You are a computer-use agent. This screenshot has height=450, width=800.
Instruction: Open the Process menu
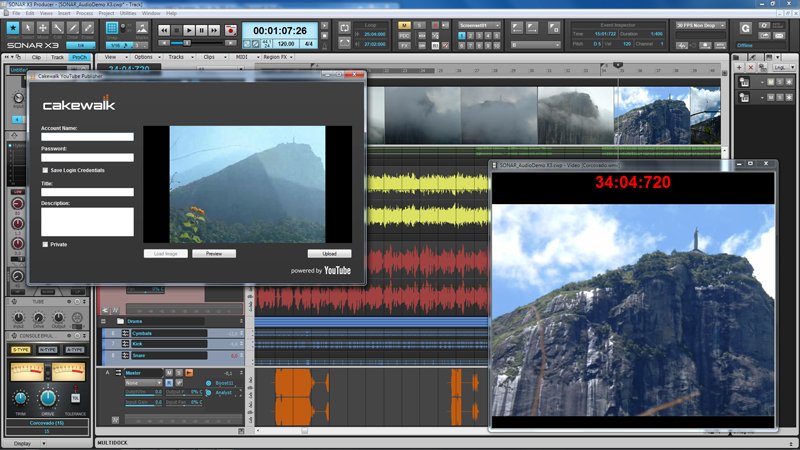point(85,13)
